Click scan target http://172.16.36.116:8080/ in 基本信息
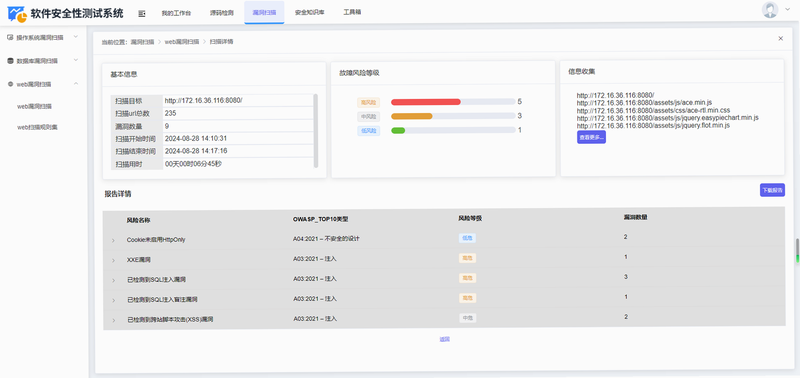This screenshot has width=800, height=378. click(x=203, y=100)
